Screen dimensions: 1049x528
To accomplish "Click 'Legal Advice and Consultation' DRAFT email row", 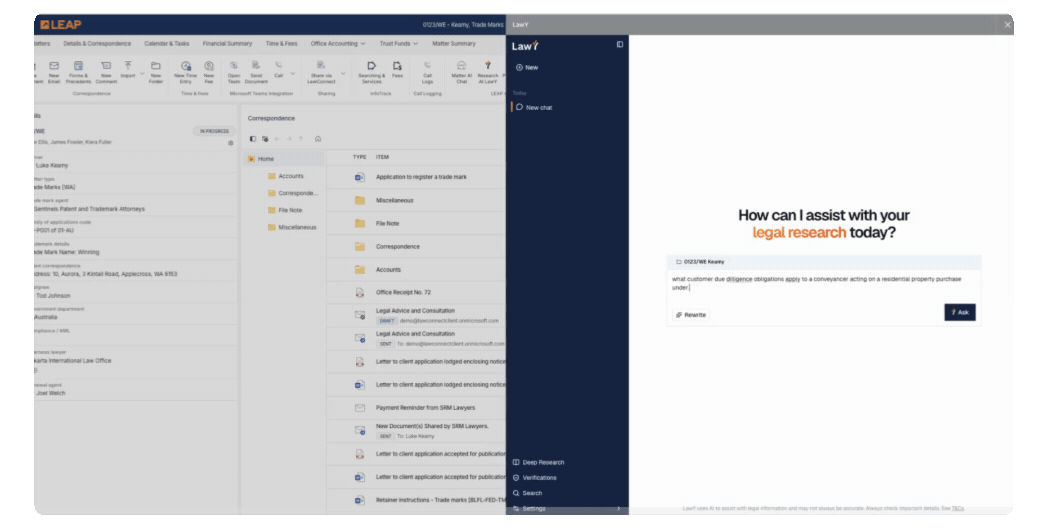I will [x=416, y=315].
